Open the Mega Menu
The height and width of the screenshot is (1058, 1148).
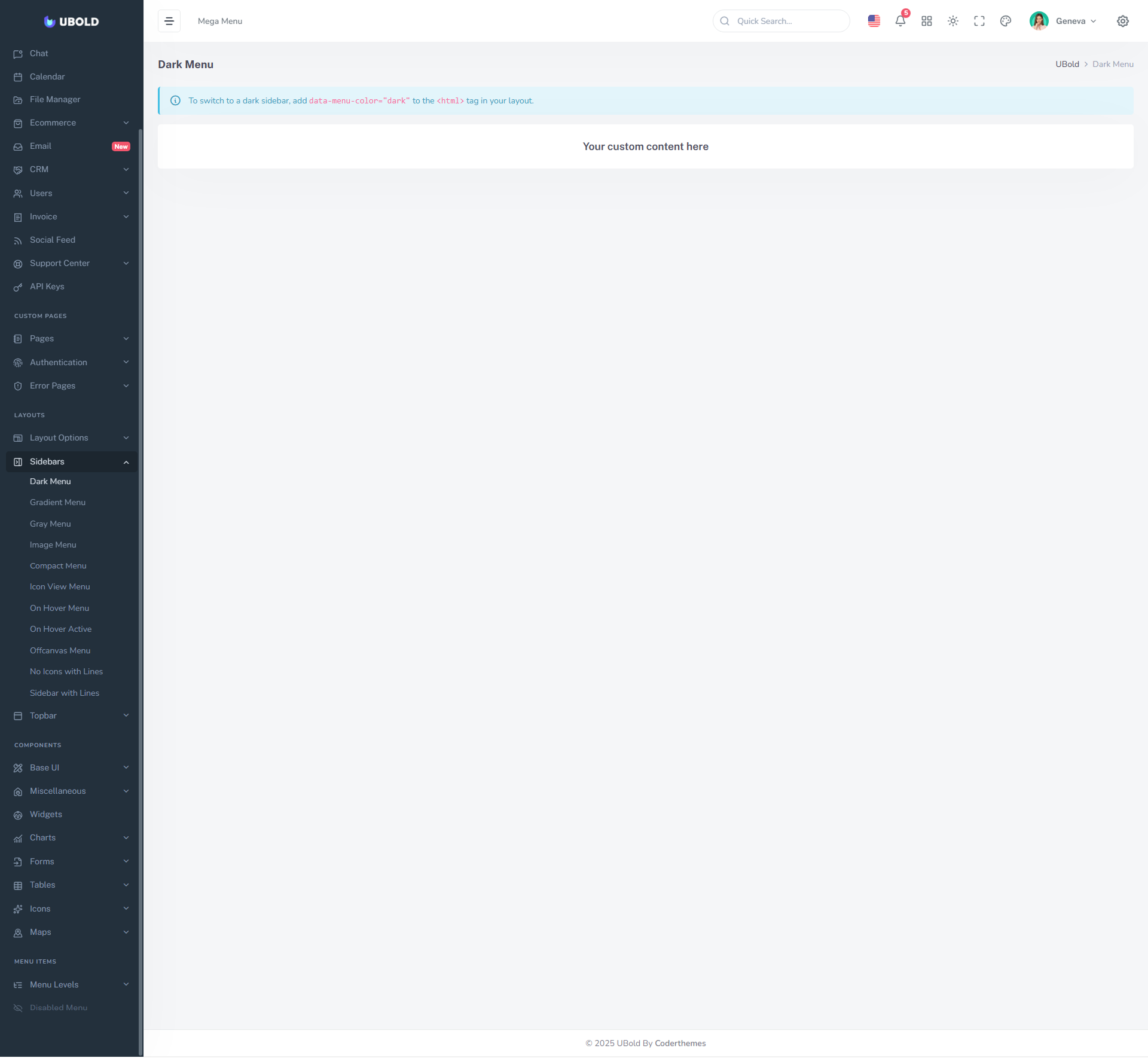coord(220,21)
